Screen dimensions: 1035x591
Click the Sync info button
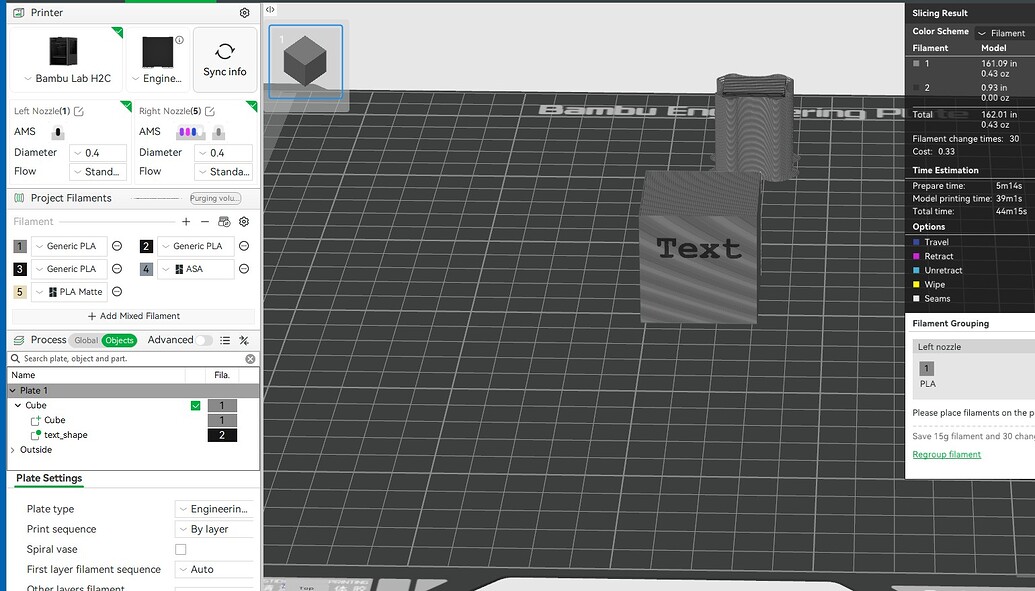click(x=224, y=59)
